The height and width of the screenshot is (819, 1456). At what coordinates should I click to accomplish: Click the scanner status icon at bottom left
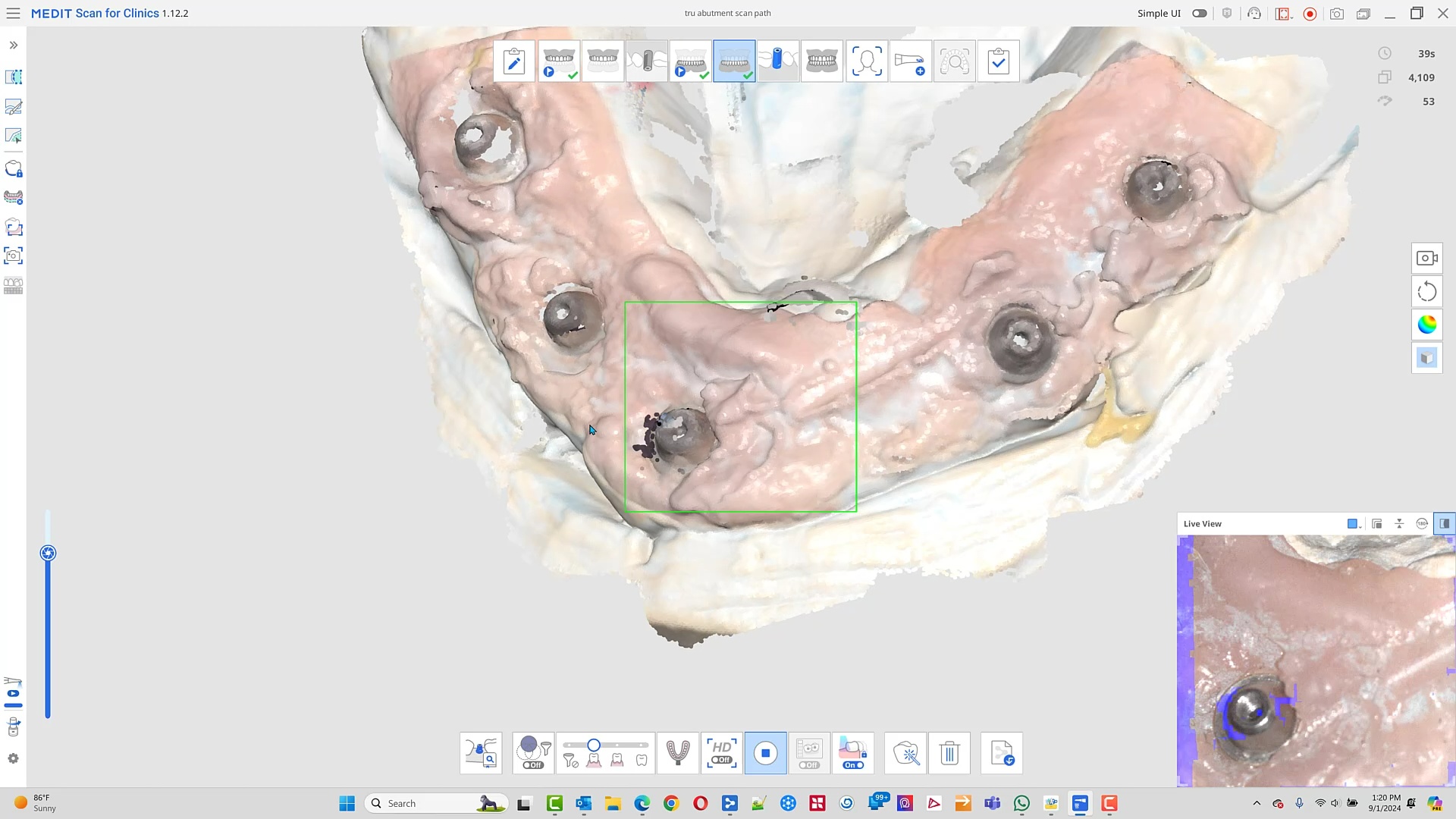click(x=13, y=692)
